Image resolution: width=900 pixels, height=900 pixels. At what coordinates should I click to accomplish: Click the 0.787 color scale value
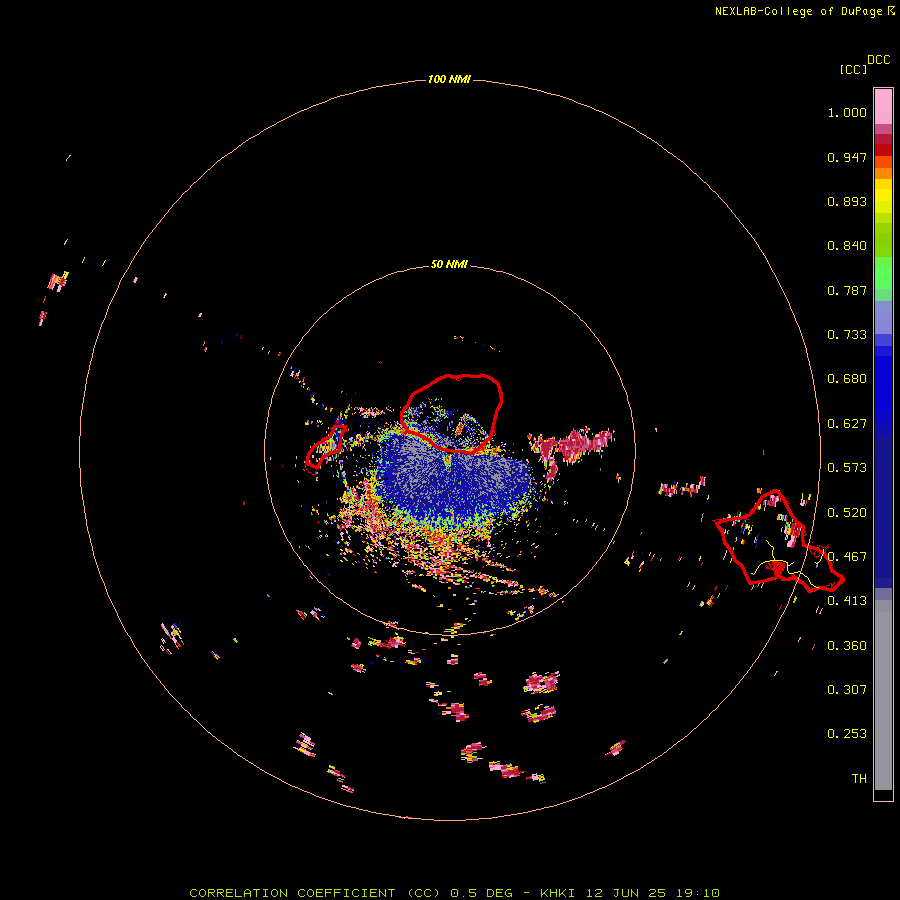pos(847,290)
